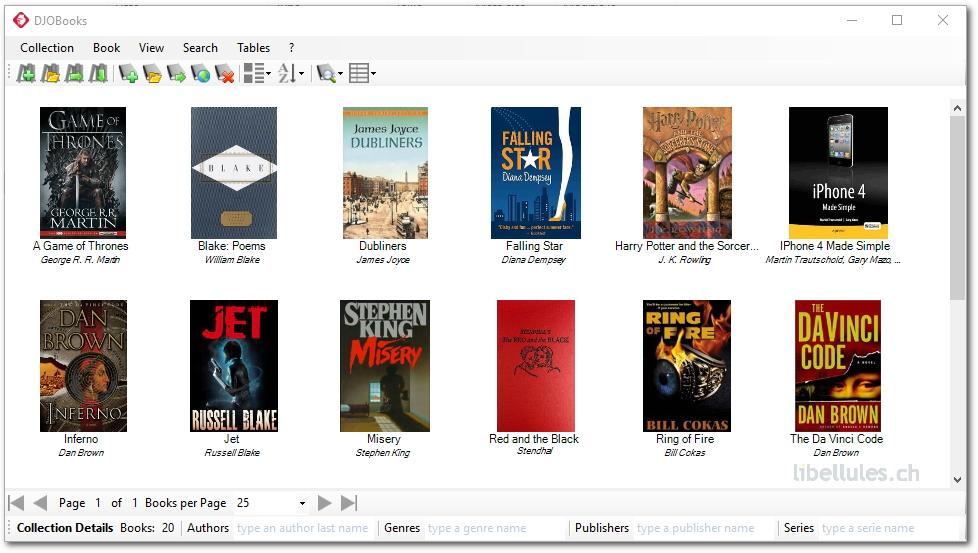The height and width of the screenshot is (553, 978).
Task: Click the A-Z sort toolbar icon
Action: coord(286,74)
